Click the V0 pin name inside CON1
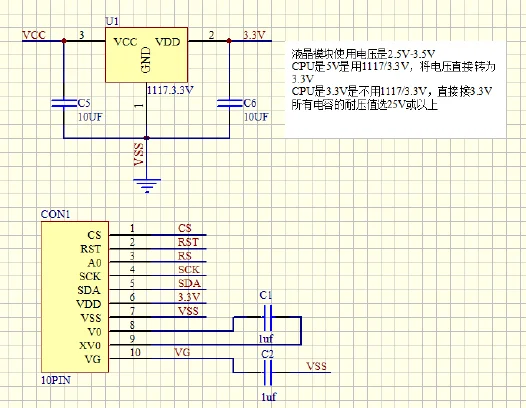This screenshot has height=408, width=526. click(94, 332)
